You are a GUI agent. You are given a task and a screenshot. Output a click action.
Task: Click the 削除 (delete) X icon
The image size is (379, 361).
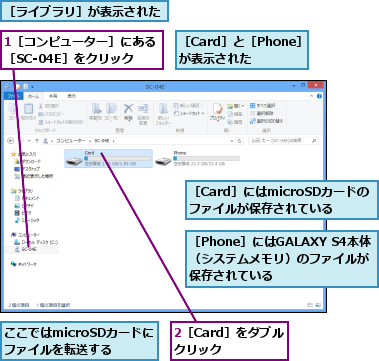click(x=128, y=112)
